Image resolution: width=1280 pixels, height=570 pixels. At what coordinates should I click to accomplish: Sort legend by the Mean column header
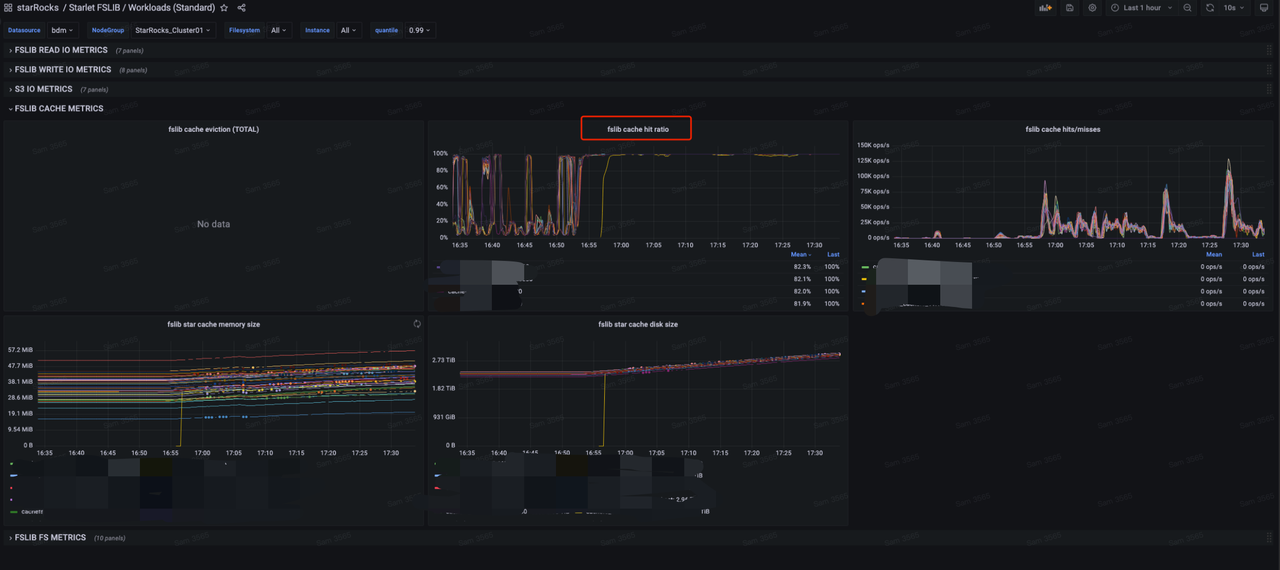coord(798,255)
